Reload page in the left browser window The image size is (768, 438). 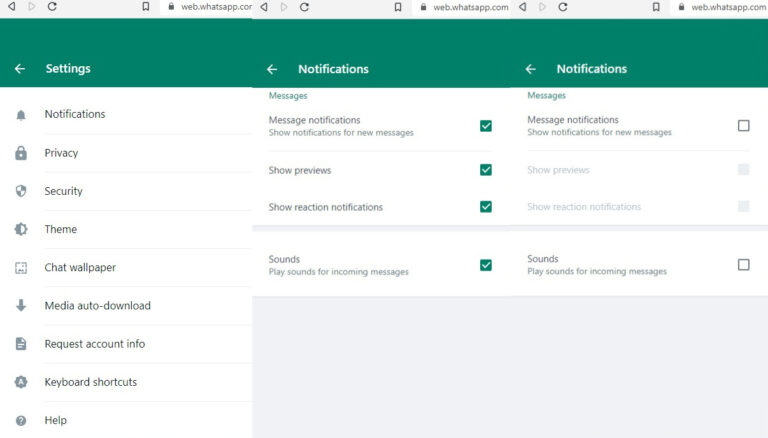click(52, 7)
